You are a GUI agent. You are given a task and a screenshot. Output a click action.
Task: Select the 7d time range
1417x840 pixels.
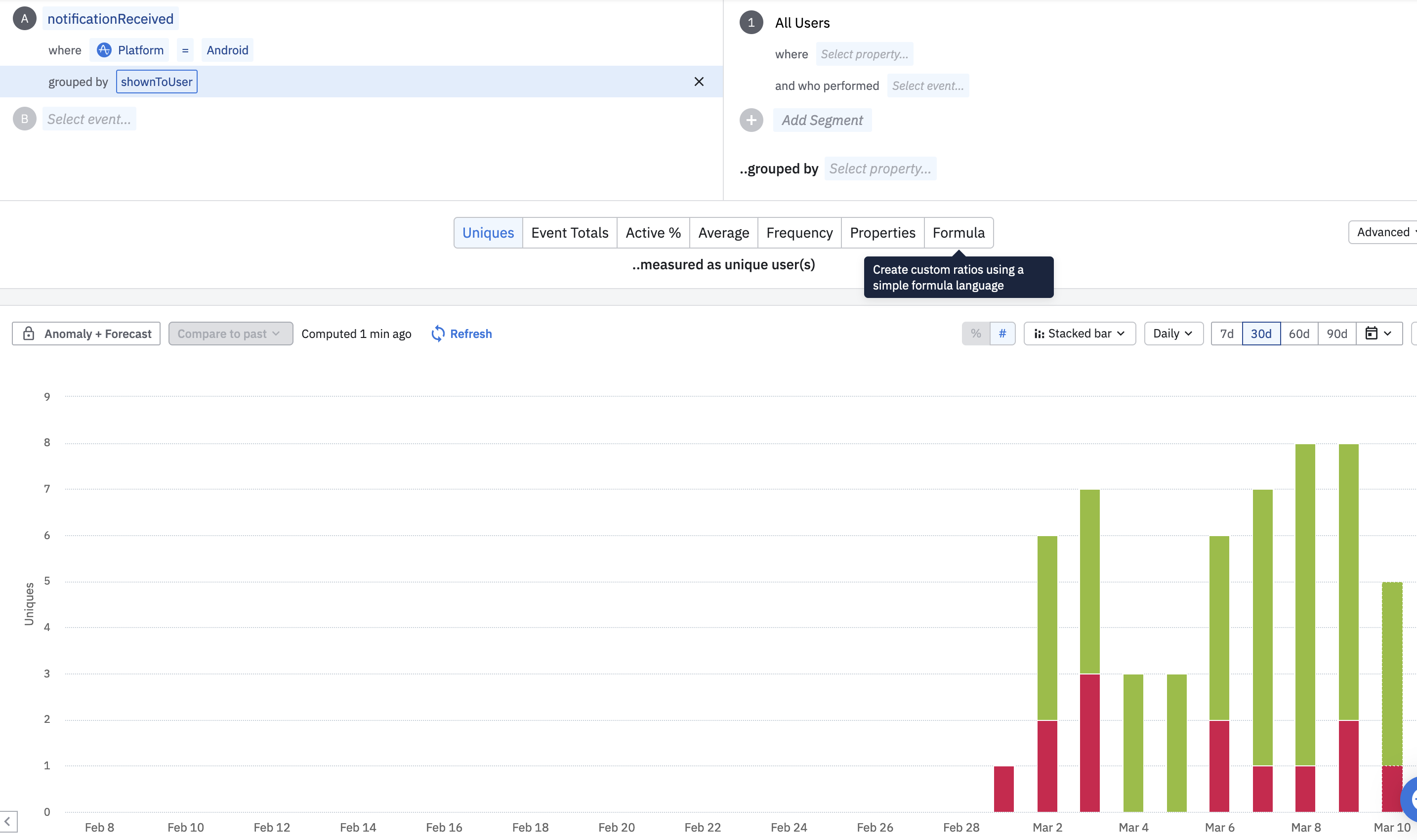click(x=1226, y=334)
